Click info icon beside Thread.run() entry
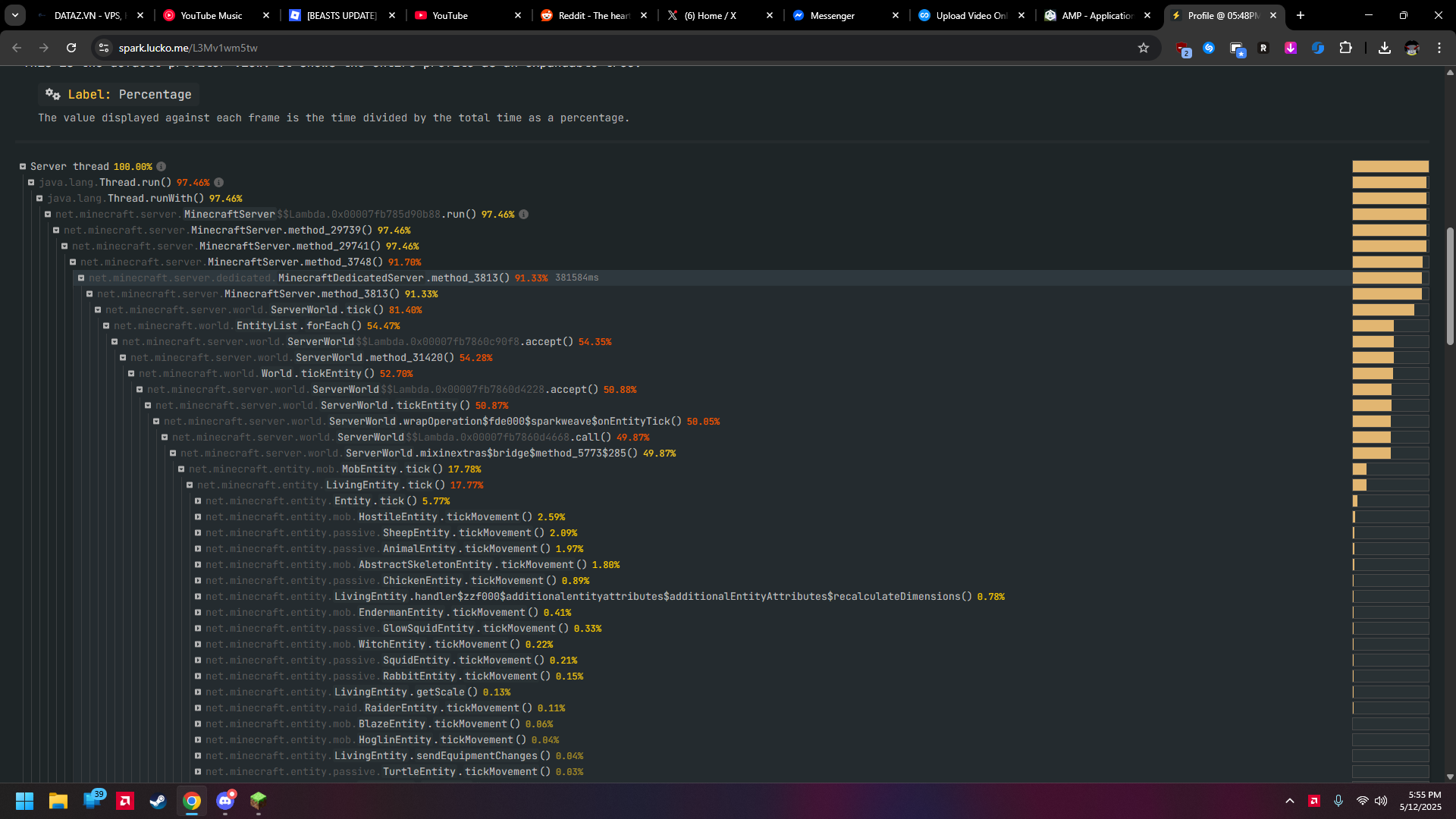 click(x=218, y=183)
